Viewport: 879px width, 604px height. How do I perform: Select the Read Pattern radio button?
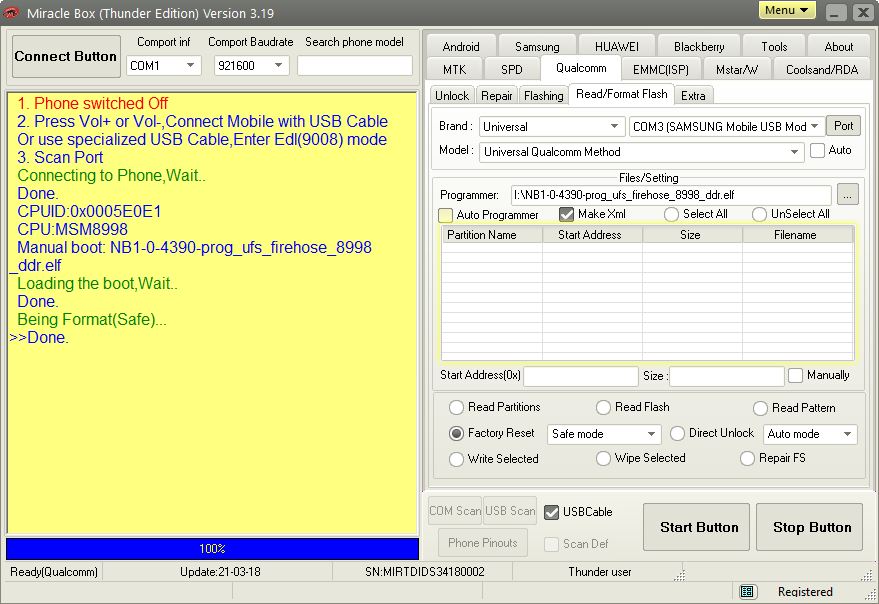[760, 408]
